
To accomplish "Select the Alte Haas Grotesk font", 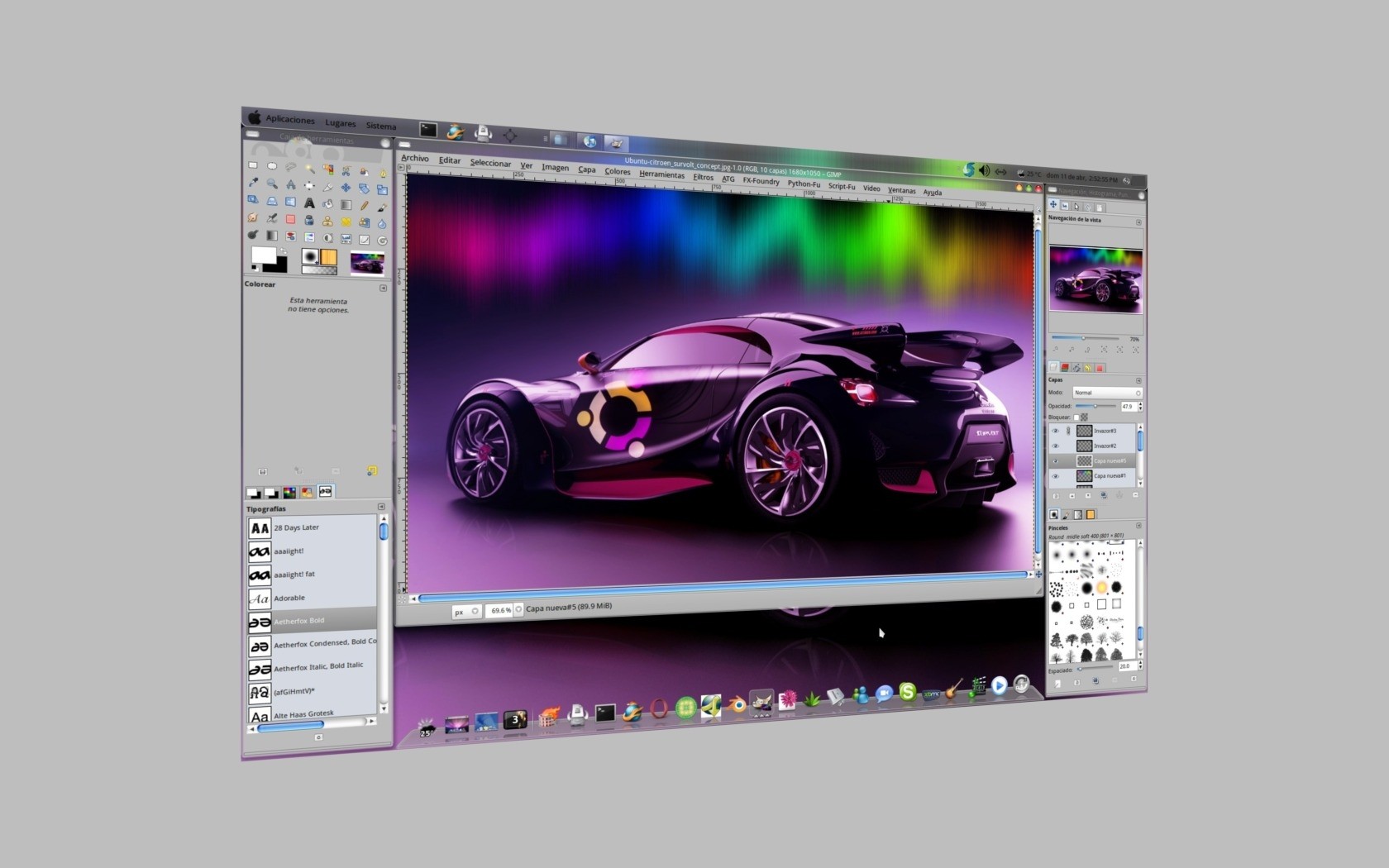I will pyautogui.click(x=313, y=713).
